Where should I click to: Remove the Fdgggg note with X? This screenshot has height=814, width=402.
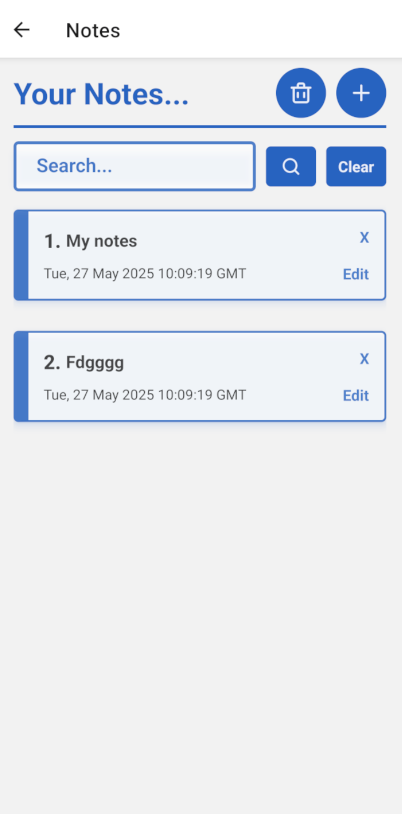(365, 359)
